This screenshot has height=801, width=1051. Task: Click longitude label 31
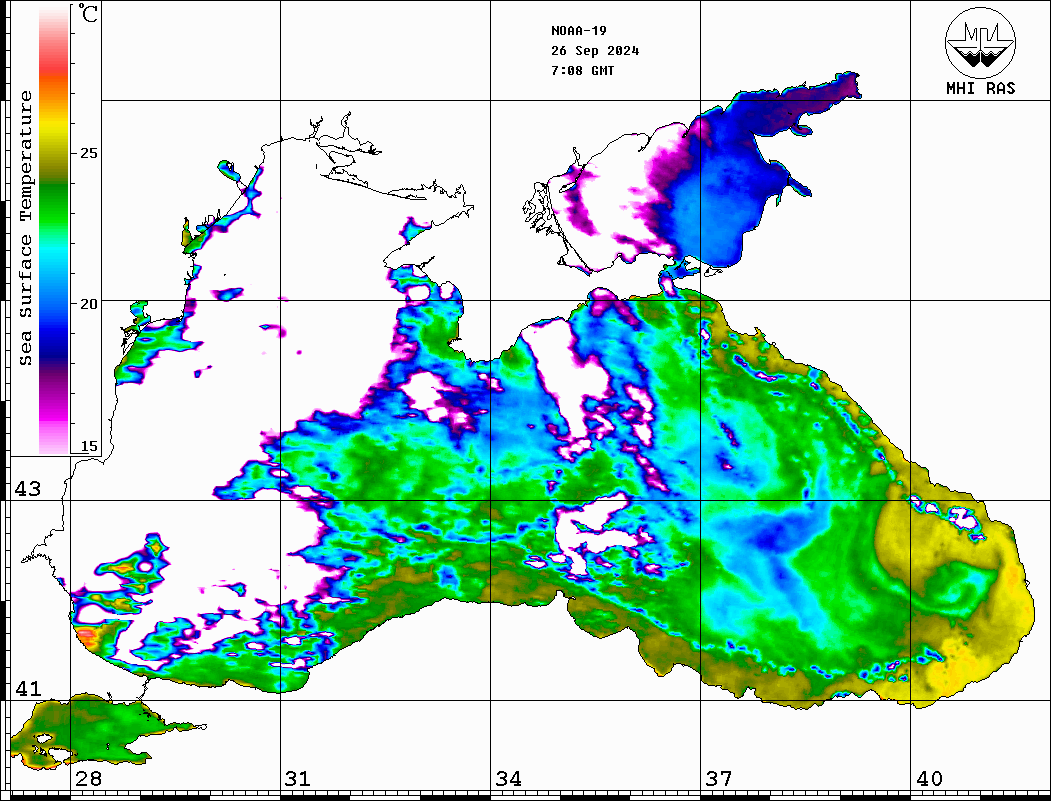click(x=298, y=779)
